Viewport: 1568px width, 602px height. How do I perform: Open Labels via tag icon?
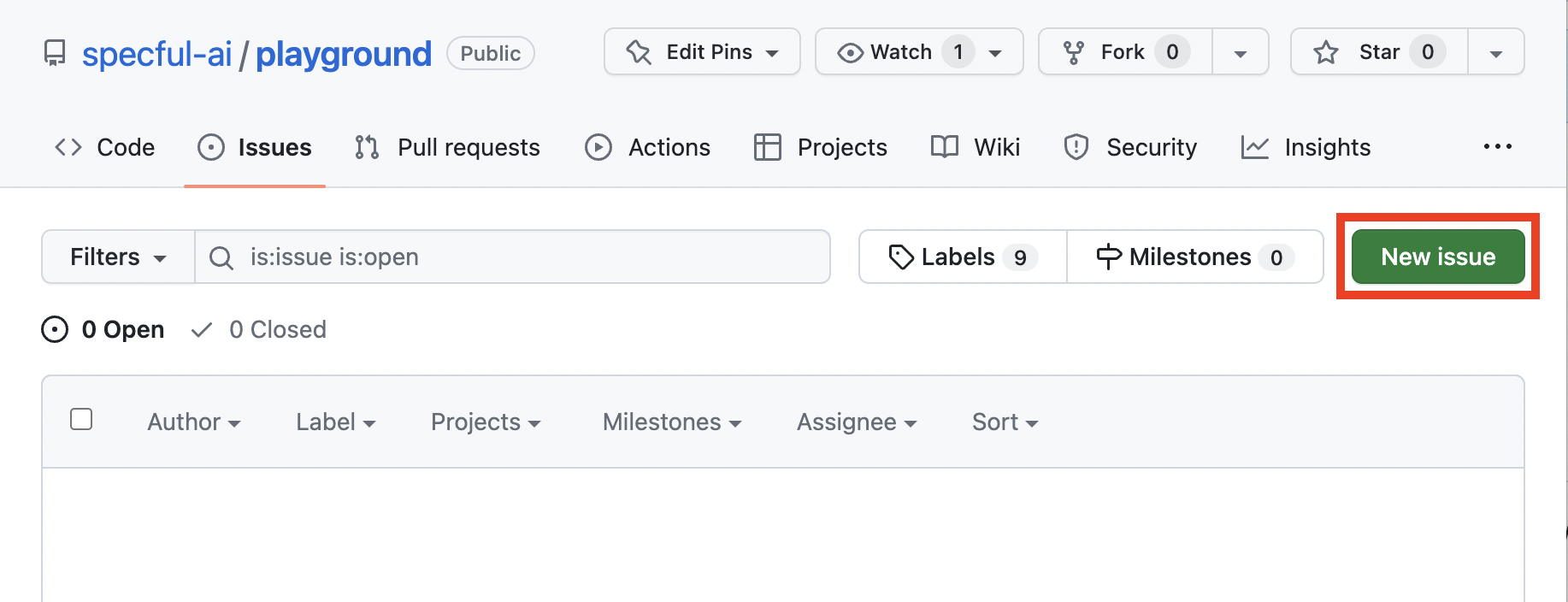point(901,257)
